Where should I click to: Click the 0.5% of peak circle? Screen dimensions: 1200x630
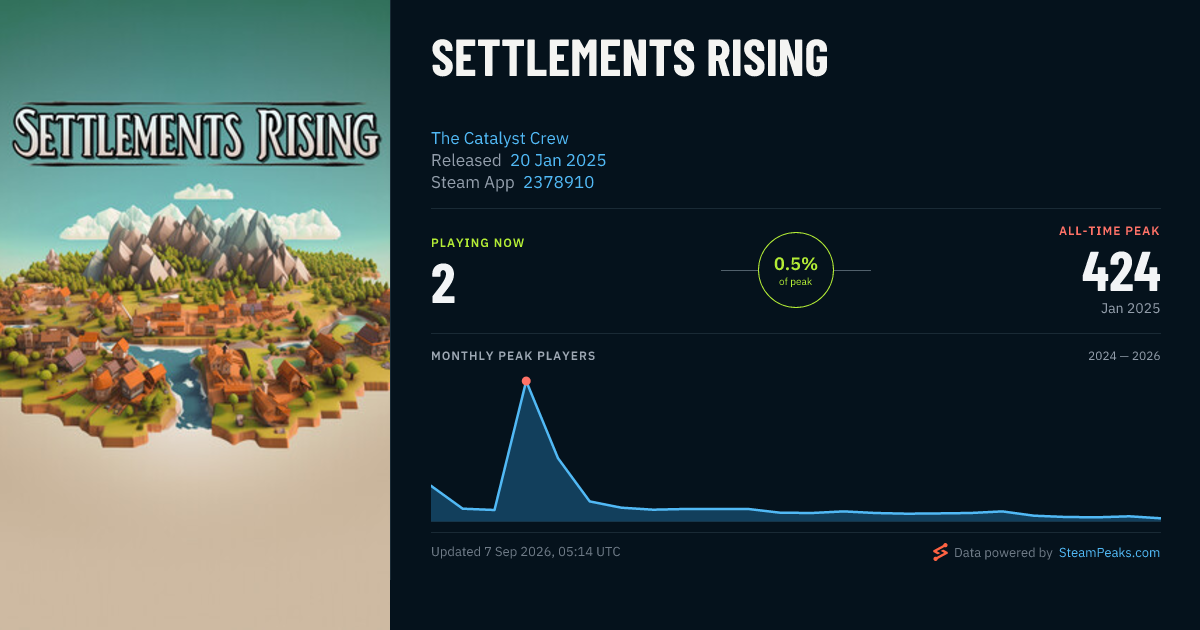click(x=796, y=270)
